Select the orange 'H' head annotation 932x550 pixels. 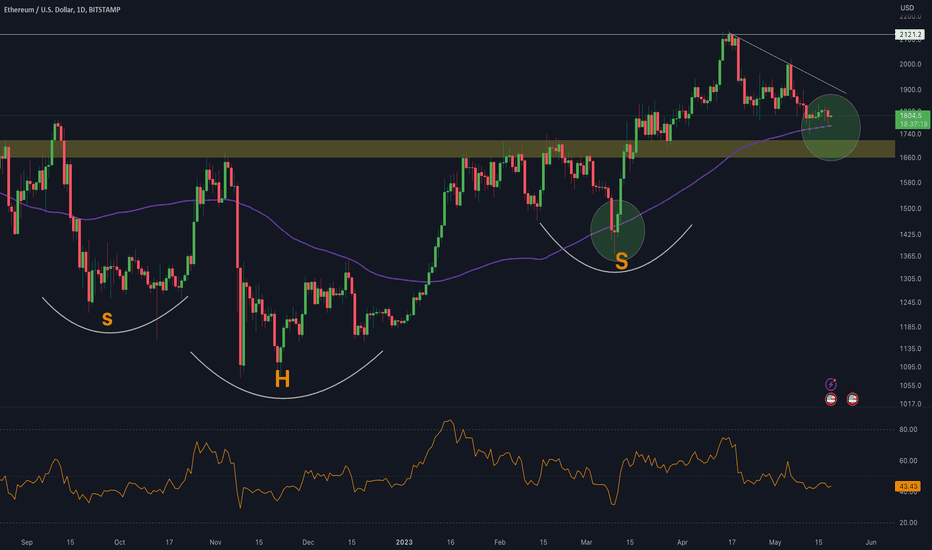coord(282,379)
